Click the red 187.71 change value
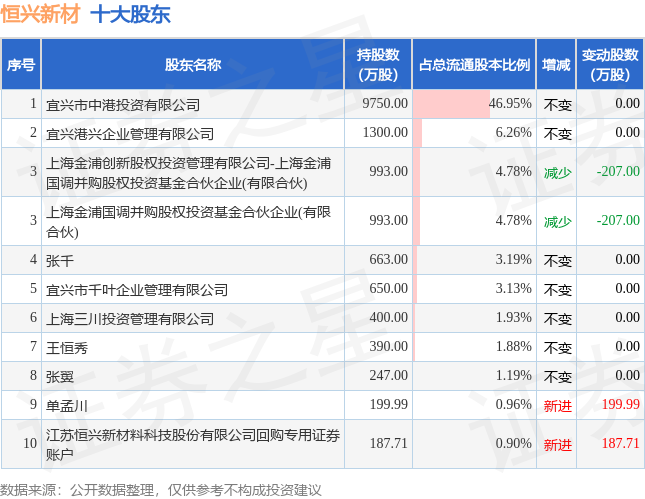 point(621,443)
